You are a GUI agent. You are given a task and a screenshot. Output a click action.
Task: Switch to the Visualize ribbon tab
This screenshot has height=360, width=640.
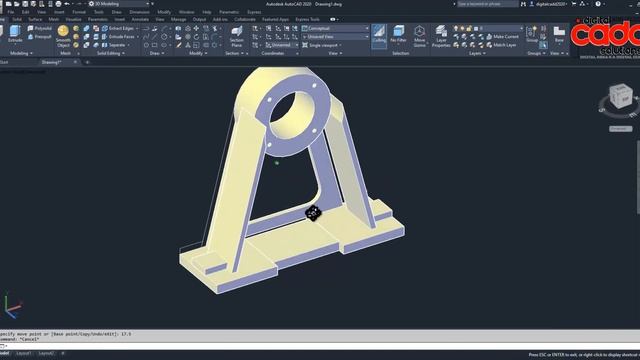click(x=73, y=20)
